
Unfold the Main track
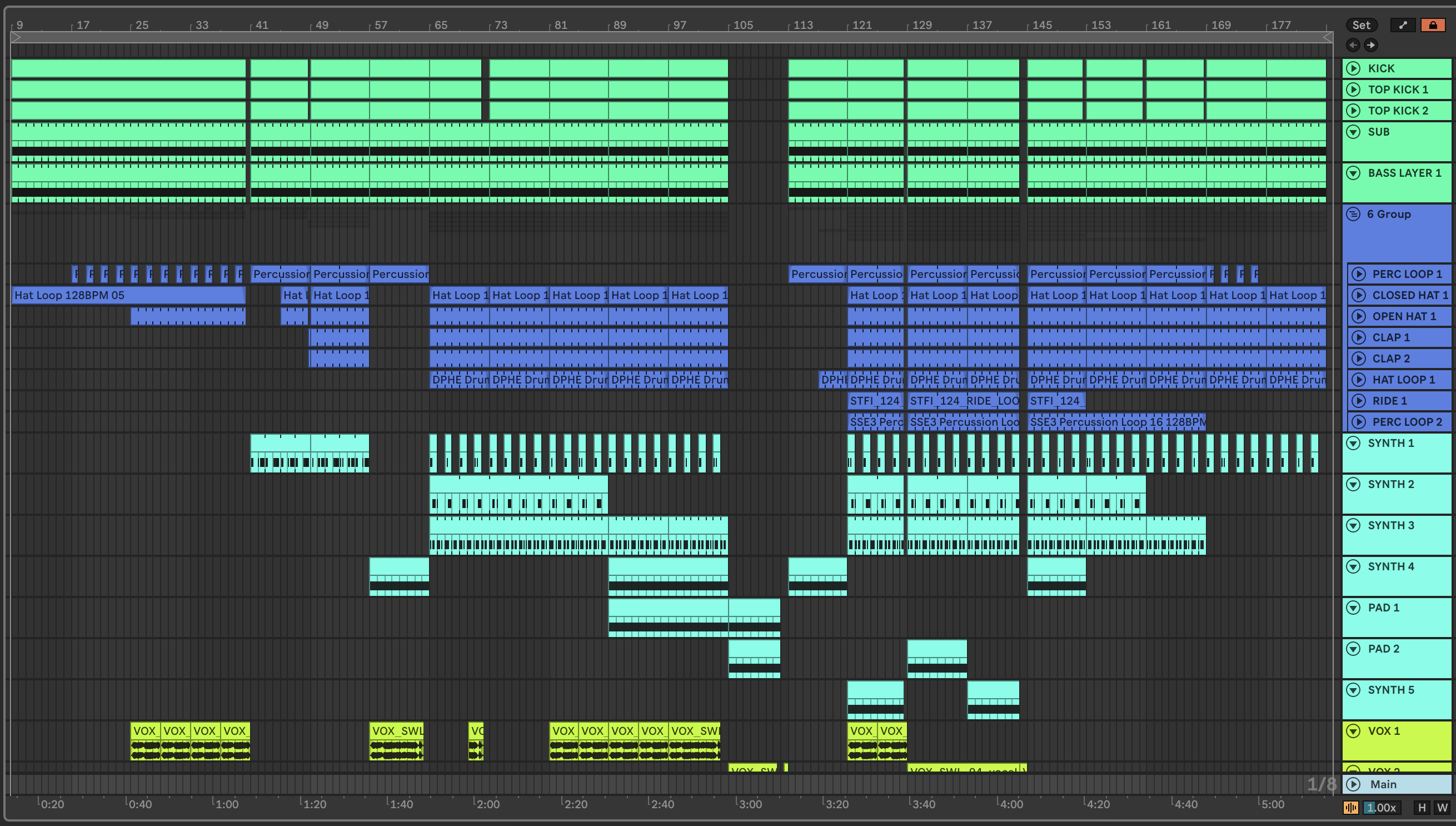coord(1353,784)
